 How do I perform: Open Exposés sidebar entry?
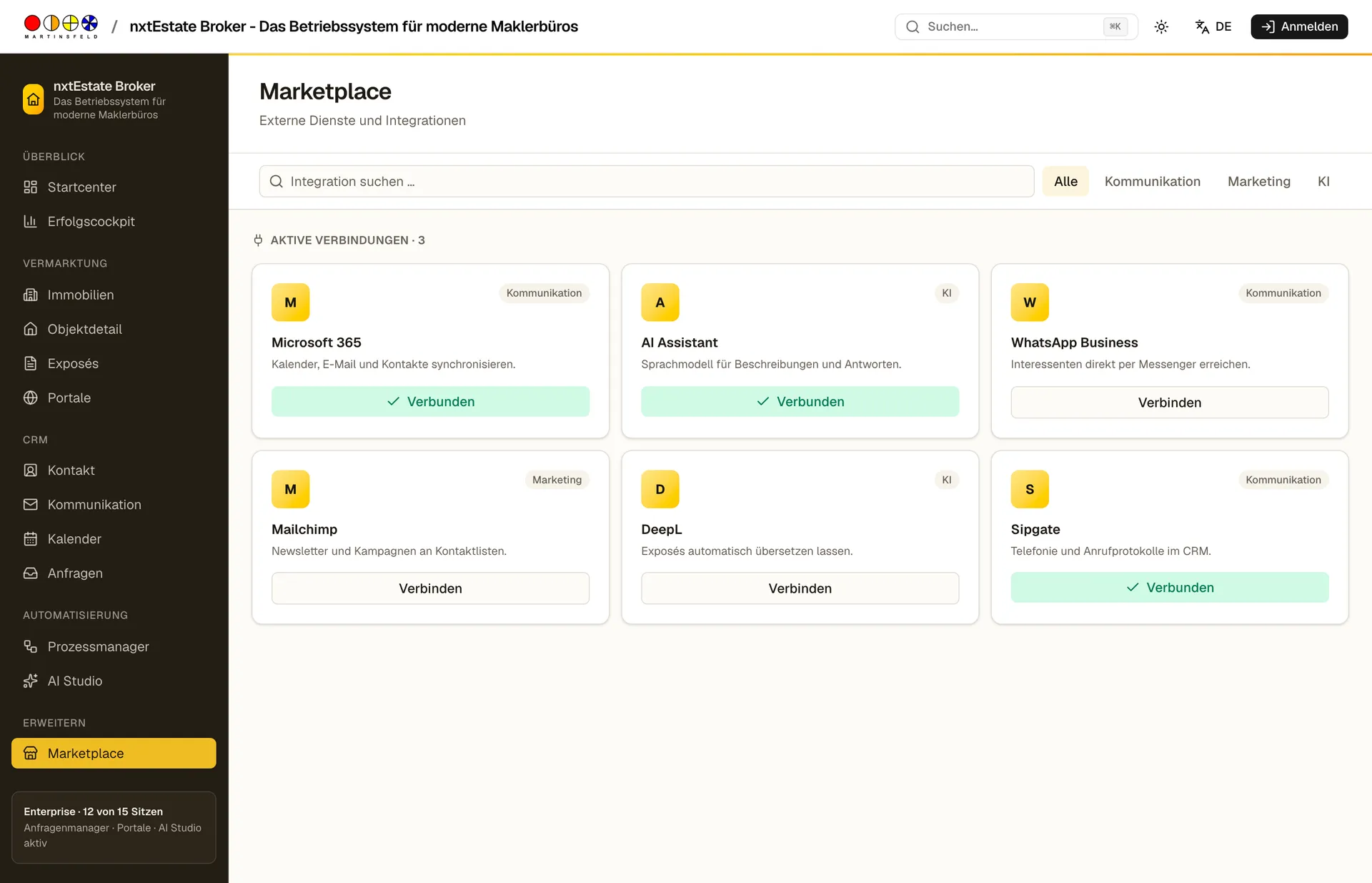114,363
